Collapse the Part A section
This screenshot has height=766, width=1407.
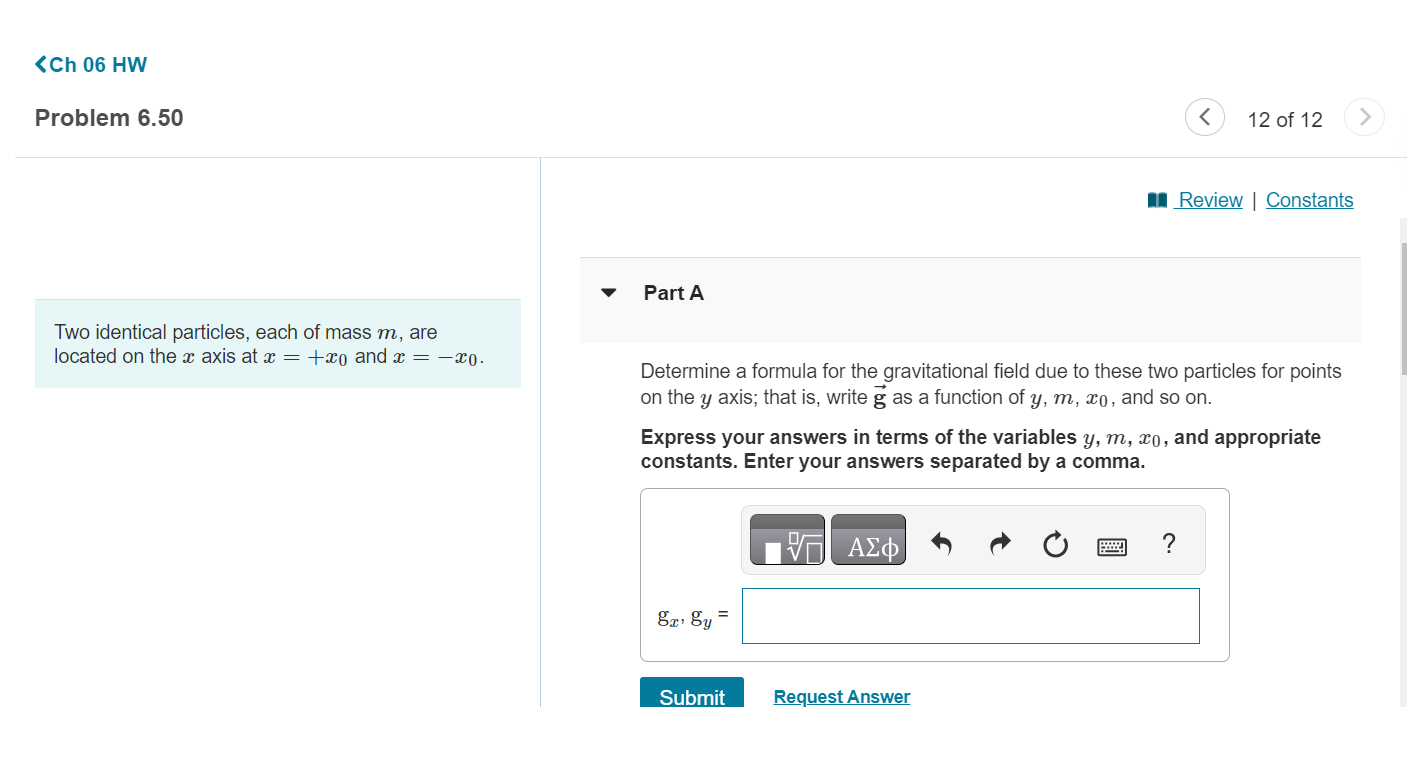tap(610, 292)
